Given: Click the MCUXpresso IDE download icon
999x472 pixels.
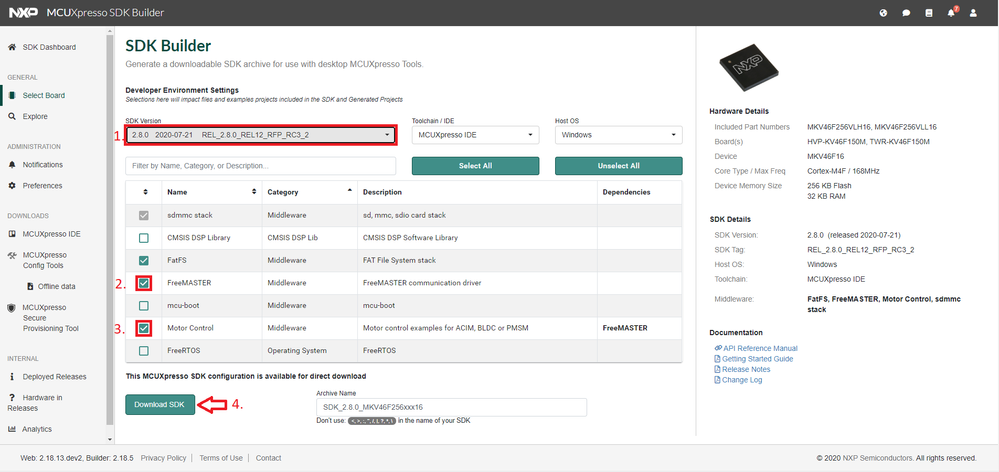Looking at the screenshot, I should click(11, 234).
